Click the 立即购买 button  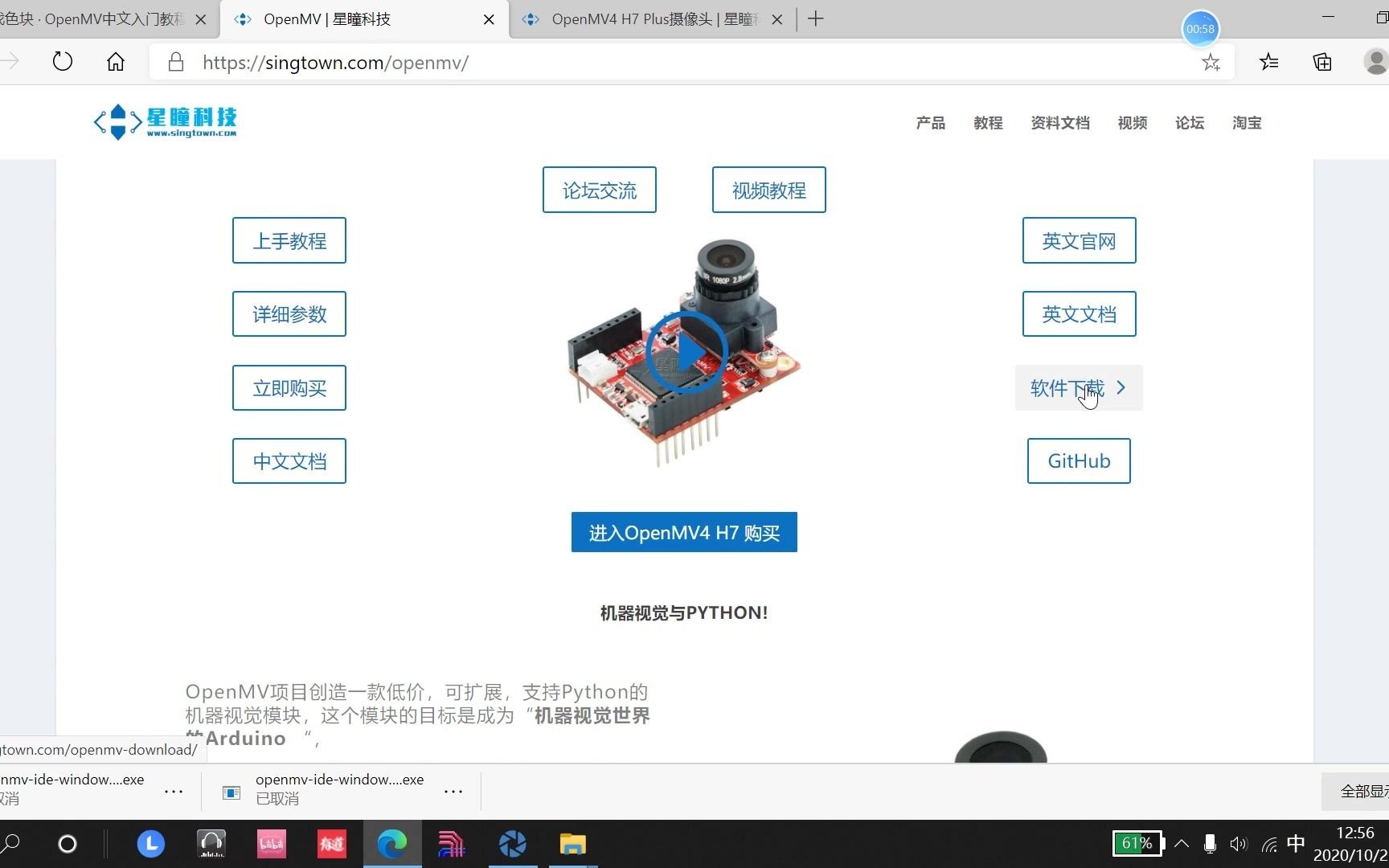coord(289,387)
